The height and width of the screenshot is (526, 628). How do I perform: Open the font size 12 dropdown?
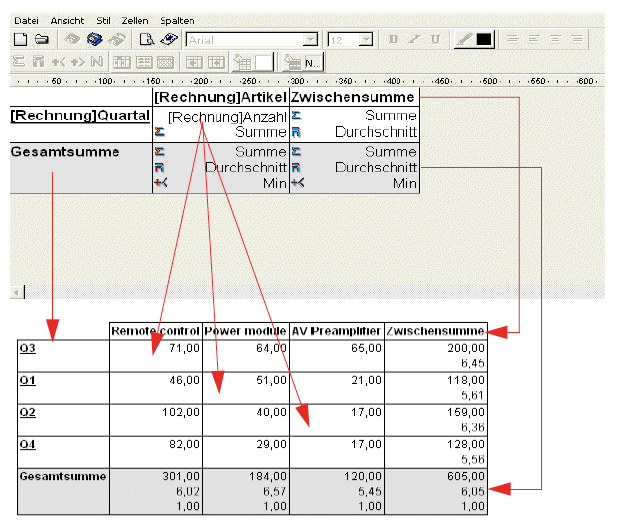366,39
